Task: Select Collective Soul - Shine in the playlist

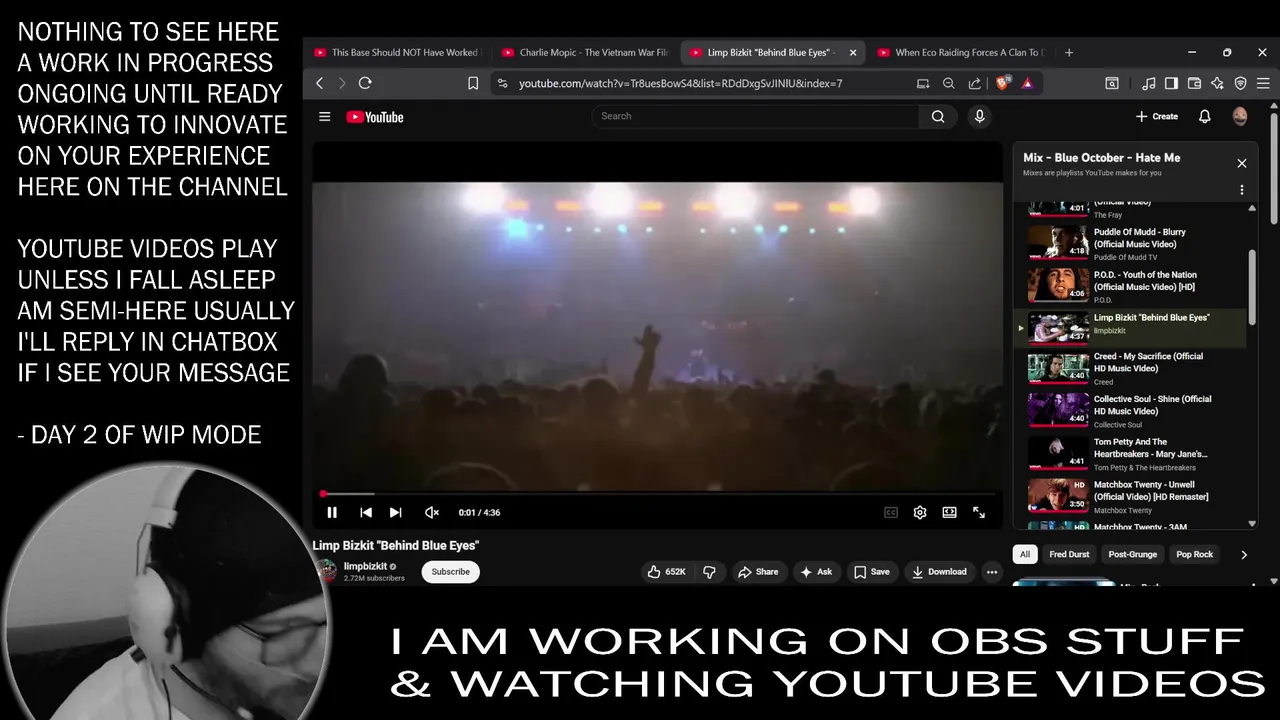Action: [x=1130, y=410]
